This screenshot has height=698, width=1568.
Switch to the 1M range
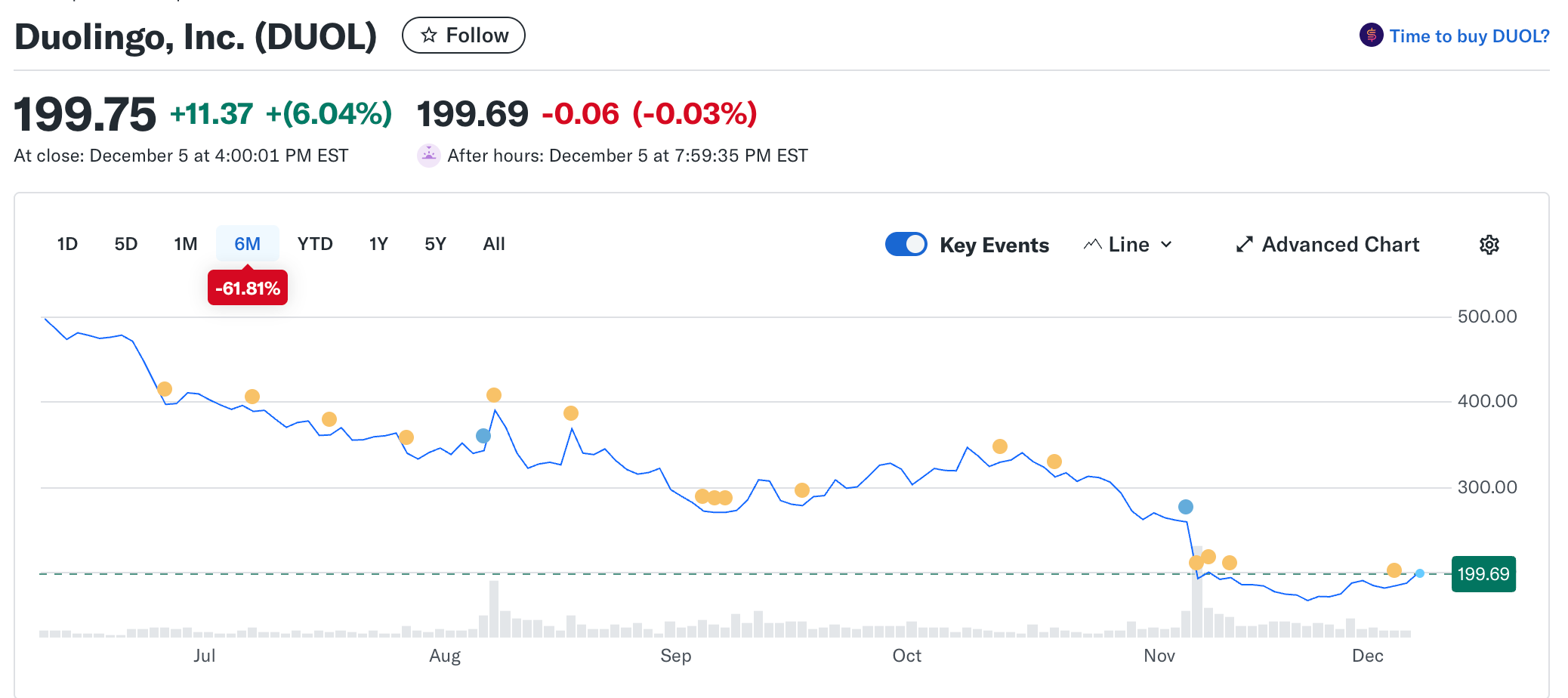186,244
